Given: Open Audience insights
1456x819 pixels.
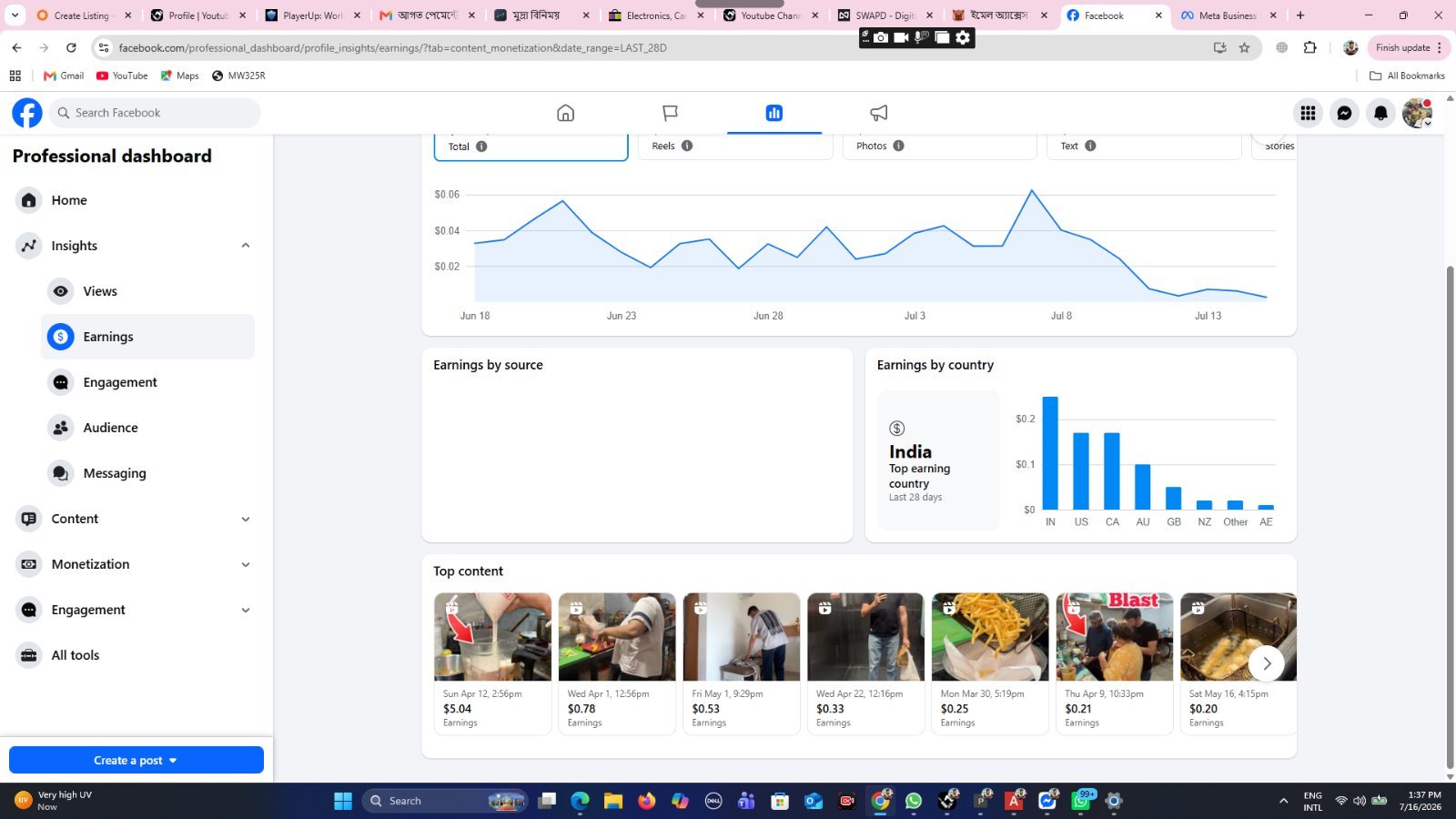Looking at the screenshot, I should pos(147,428).
